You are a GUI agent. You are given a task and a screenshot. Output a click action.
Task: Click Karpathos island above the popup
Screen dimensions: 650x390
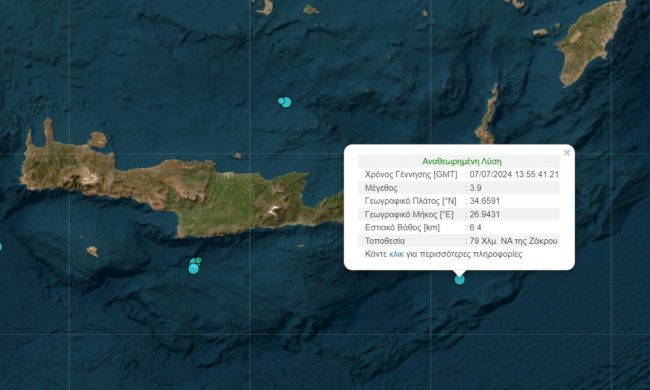(488, 115)
